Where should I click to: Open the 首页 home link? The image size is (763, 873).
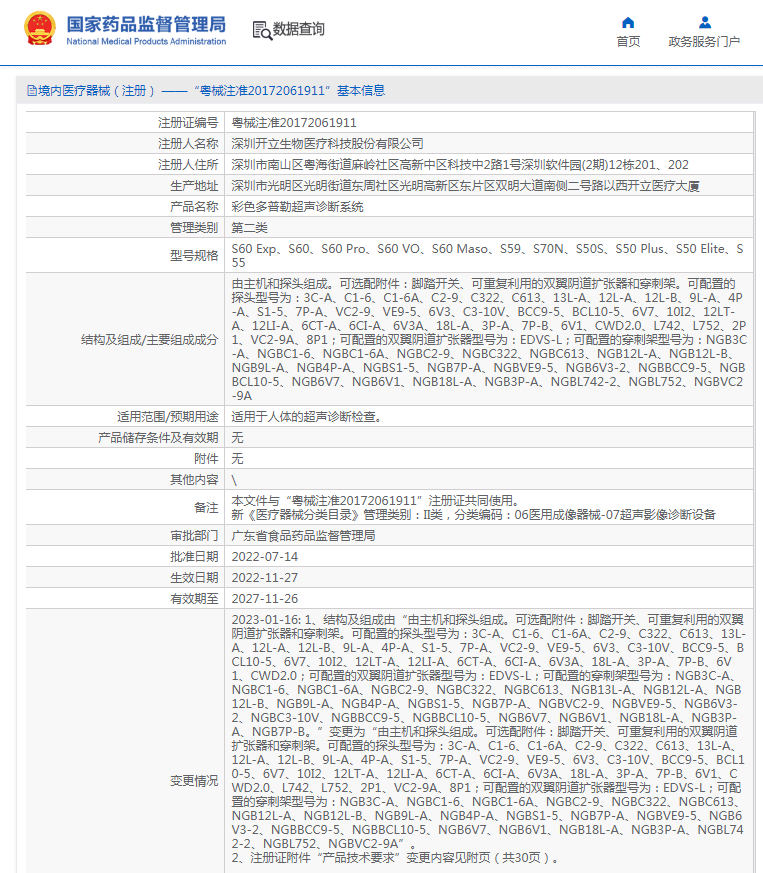[628, 42]
